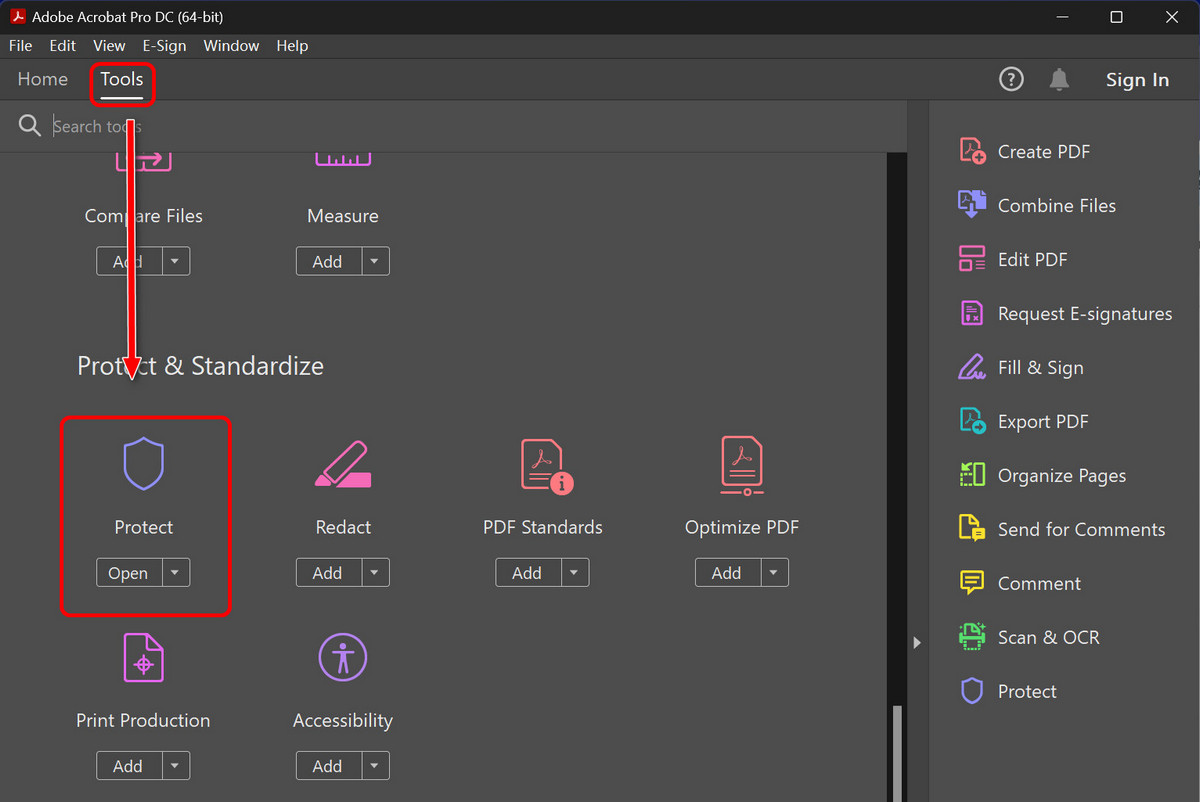Switch to the Home tab

[x=42, y=79]
